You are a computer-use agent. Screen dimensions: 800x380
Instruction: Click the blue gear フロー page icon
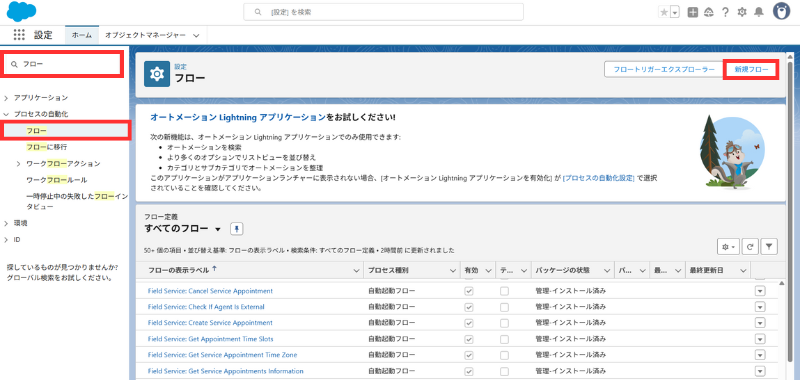pos(157,74)
